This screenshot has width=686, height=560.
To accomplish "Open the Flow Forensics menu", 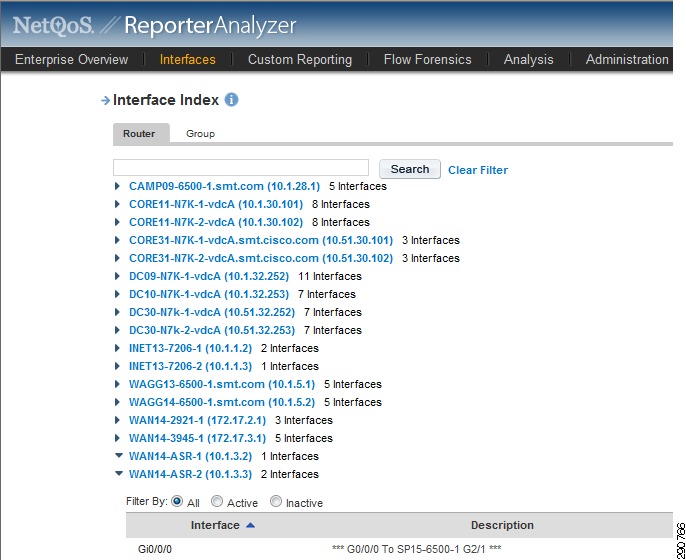I will 427,59.
